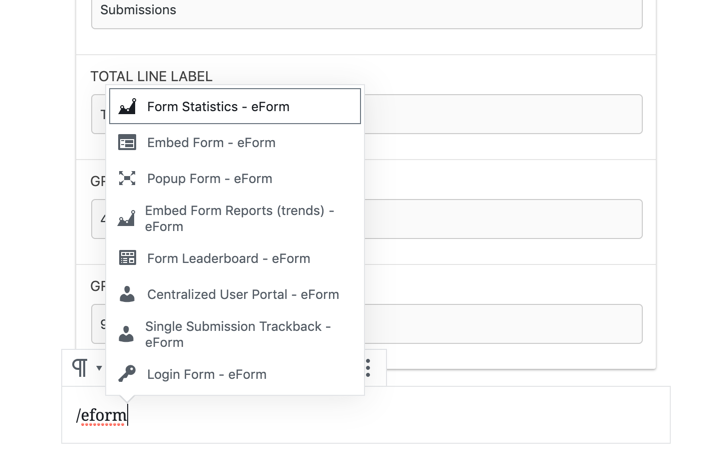Select Single Submission Trackback - eForm

pyautogui.click(x=235, y=334)
